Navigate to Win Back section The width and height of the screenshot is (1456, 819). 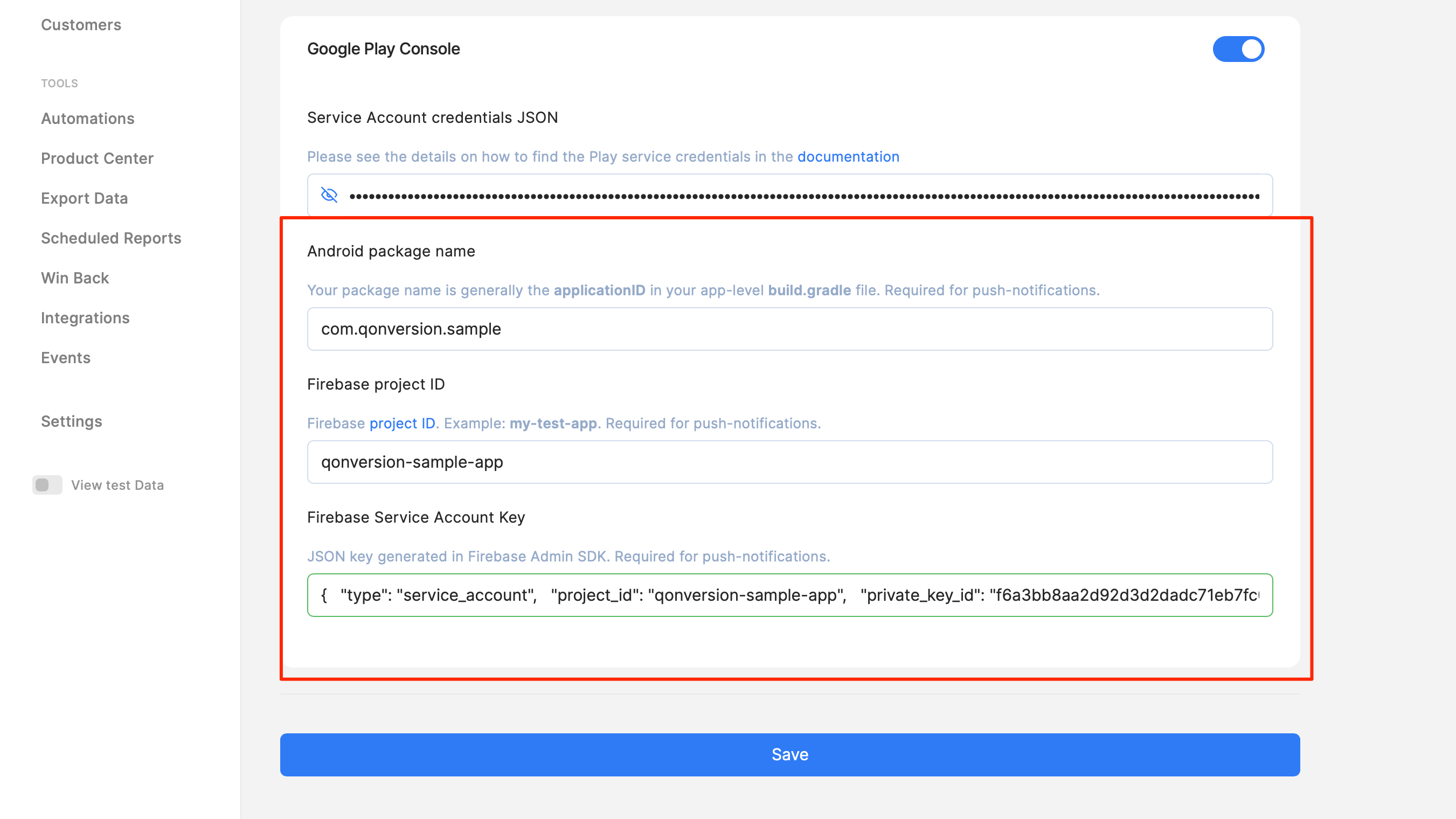coord(74,278)
